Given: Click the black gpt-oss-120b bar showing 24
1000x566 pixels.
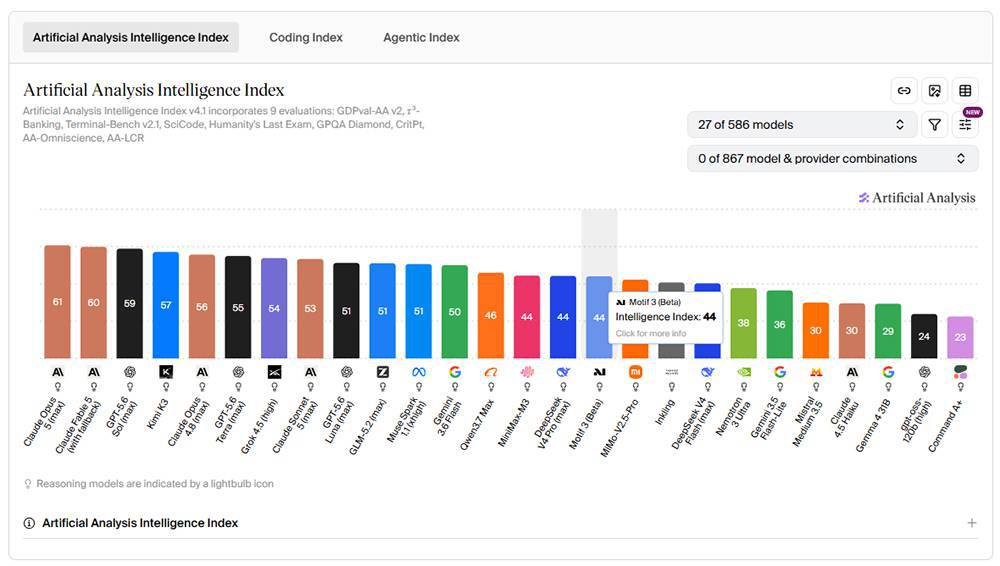Looking at the screenshot, I should click(924, 336).
